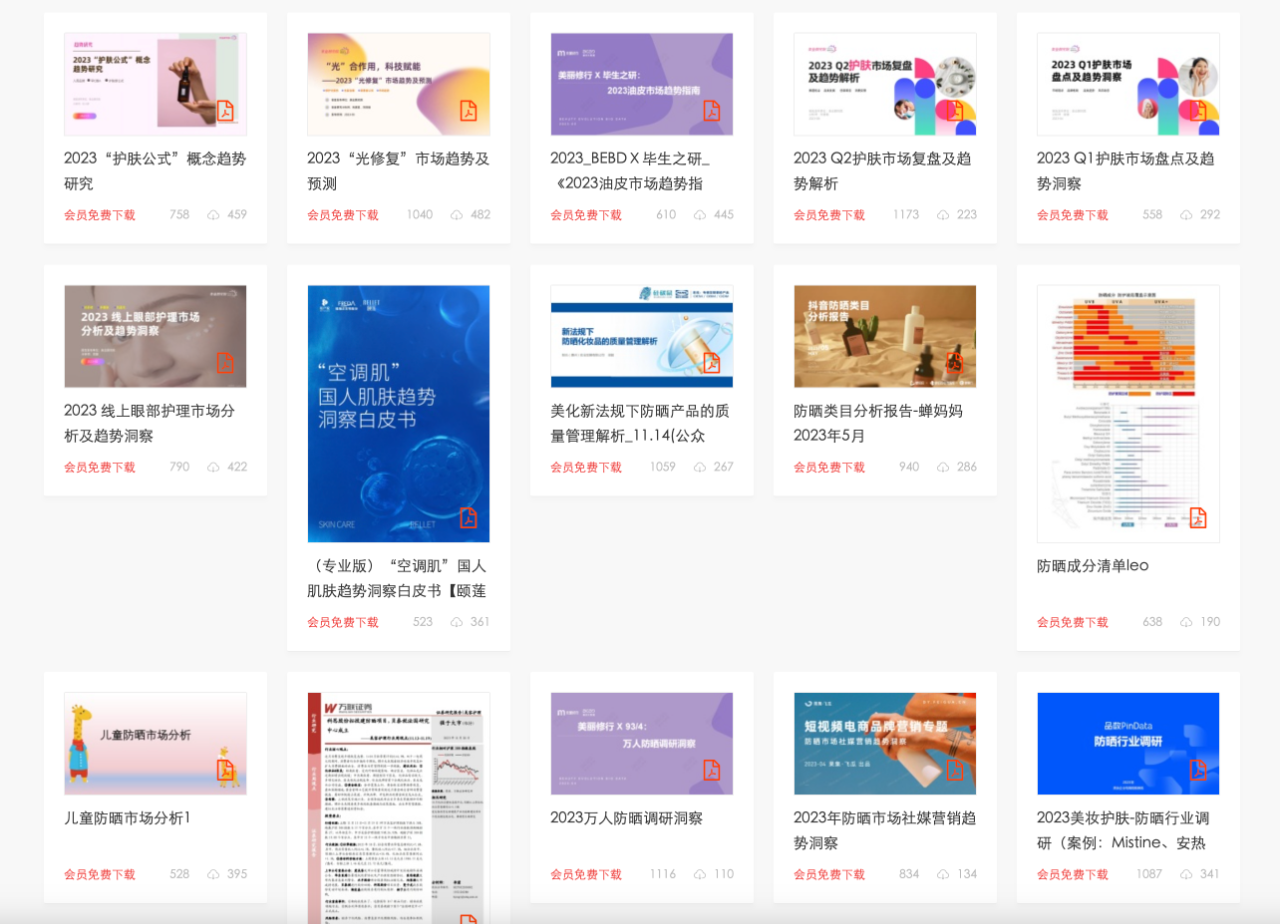
Task: Click 会员免费下载 under Q1护肤市场盘点
Action: 1073,215
